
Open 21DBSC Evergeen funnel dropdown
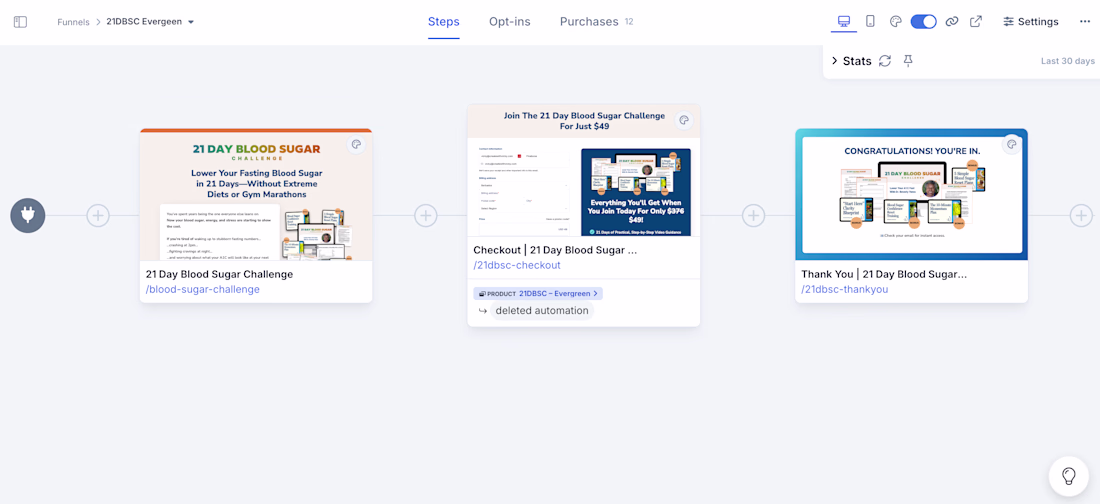pos(150,22)
